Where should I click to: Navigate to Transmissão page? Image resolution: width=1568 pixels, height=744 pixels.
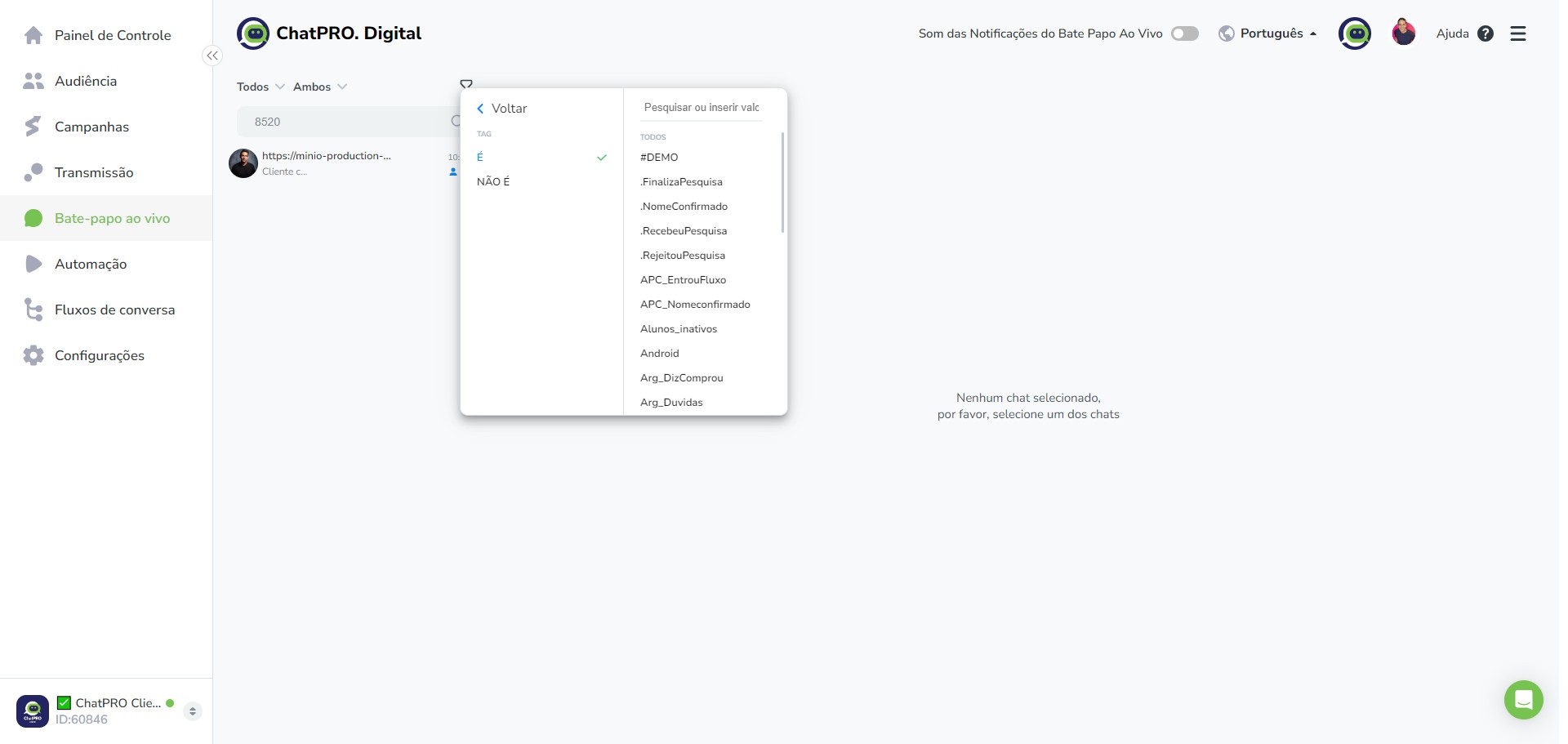pos(94,172)
